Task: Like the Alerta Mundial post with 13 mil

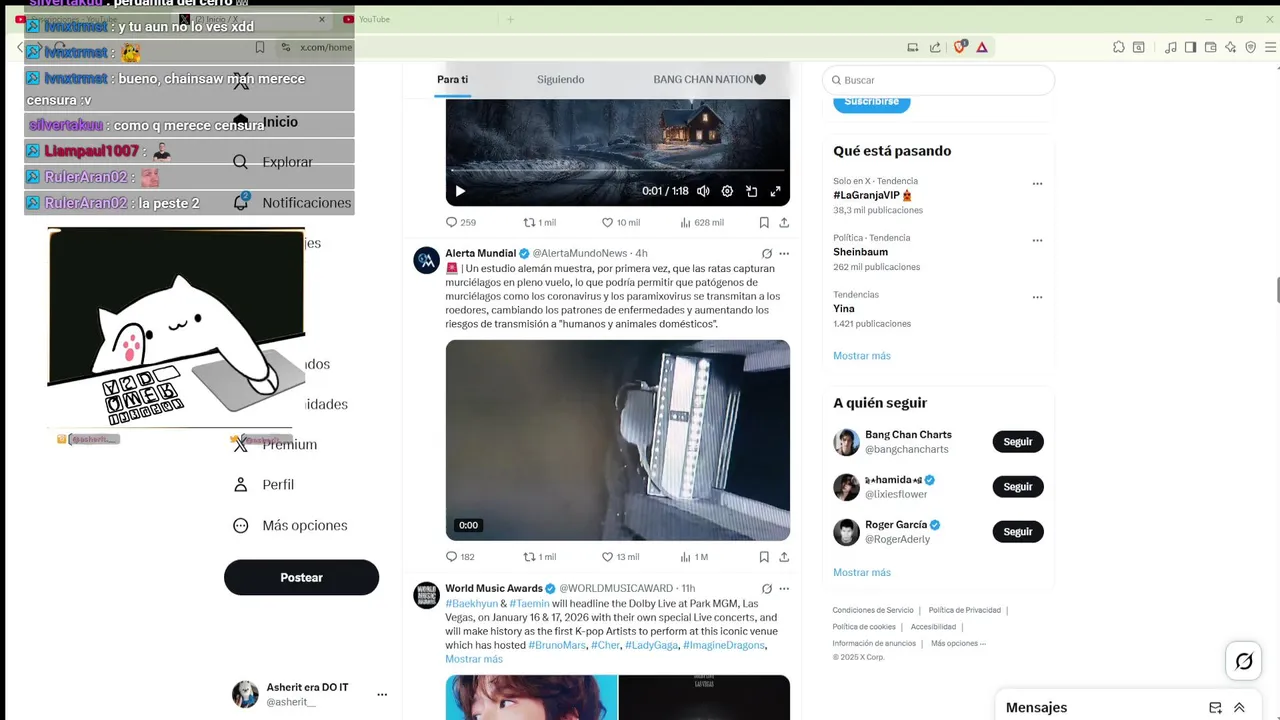Action: 620,556
